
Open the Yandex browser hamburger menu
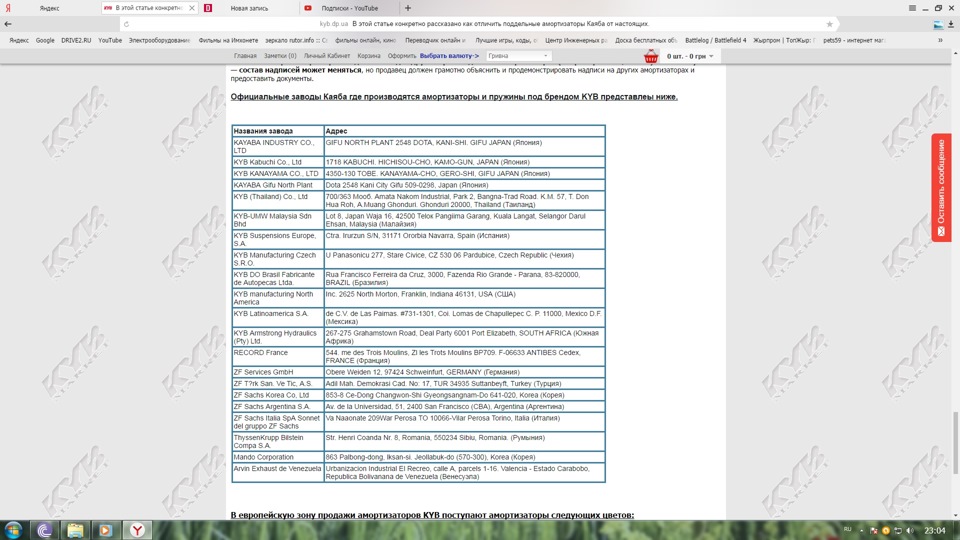[912, 8]
